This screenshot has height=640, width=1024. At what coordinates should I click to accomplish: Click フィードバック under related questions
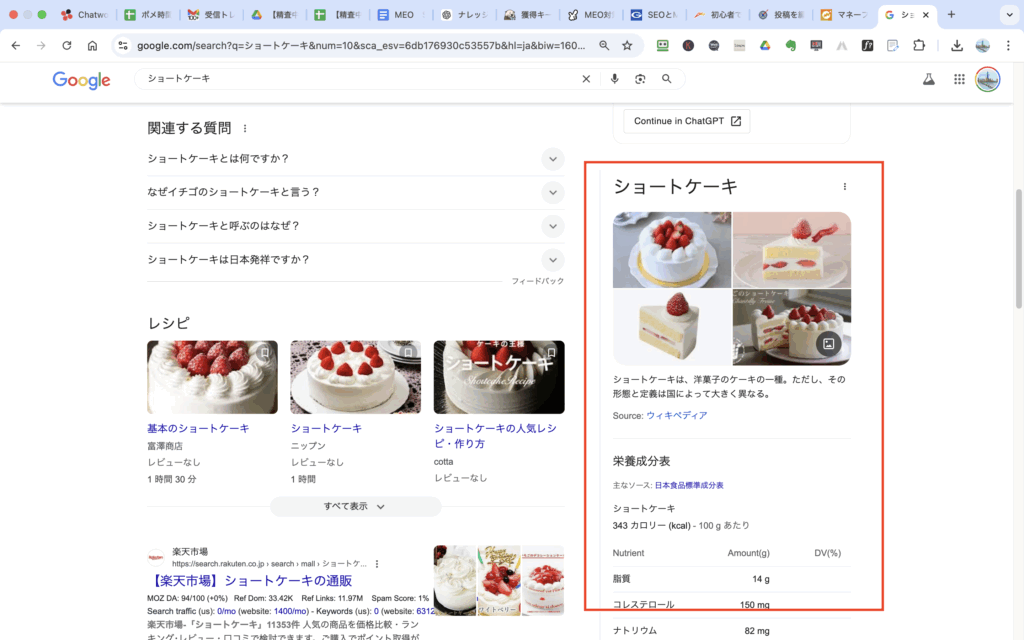(537, 281)
